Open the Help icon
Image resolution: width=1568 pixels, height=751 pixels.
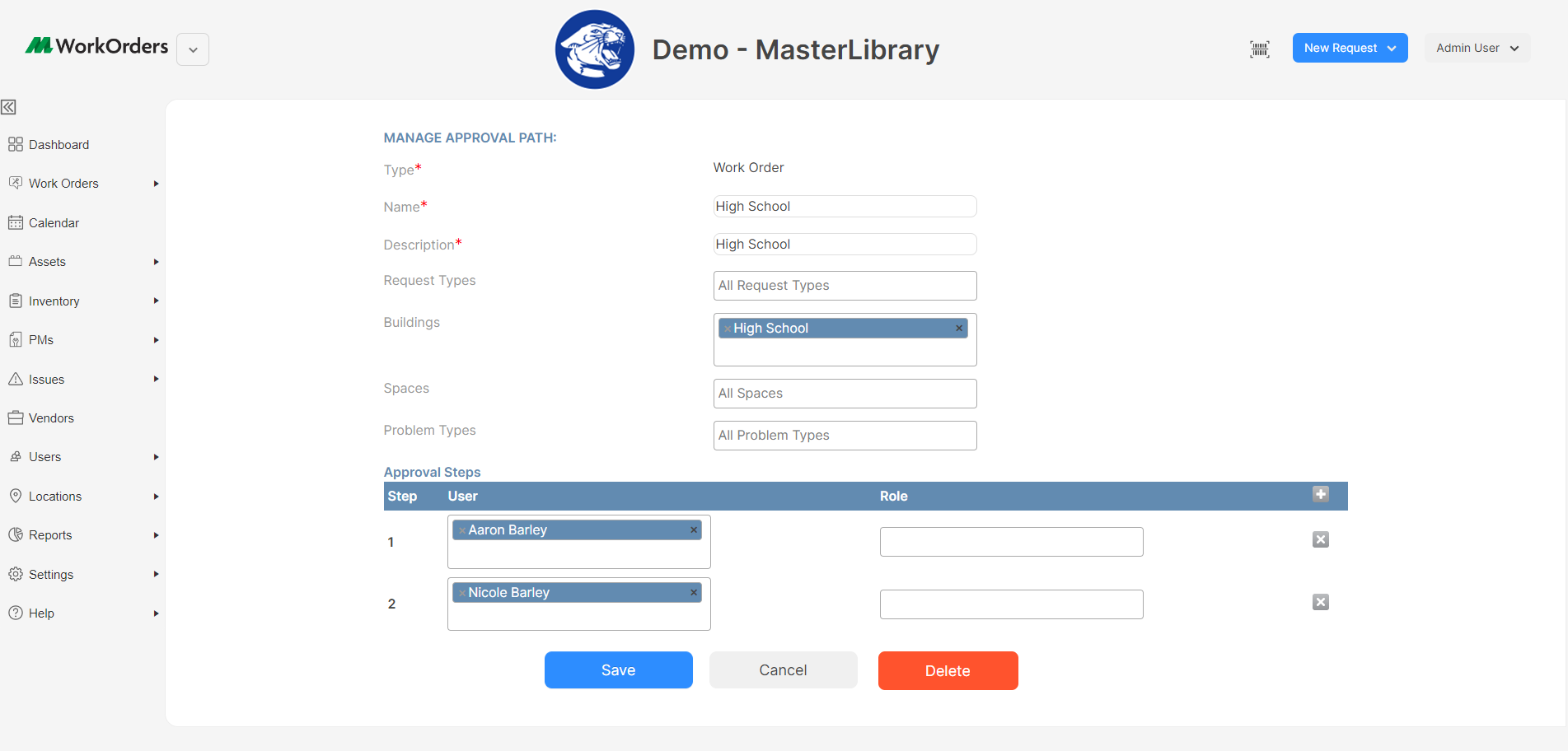pos(16,613)
